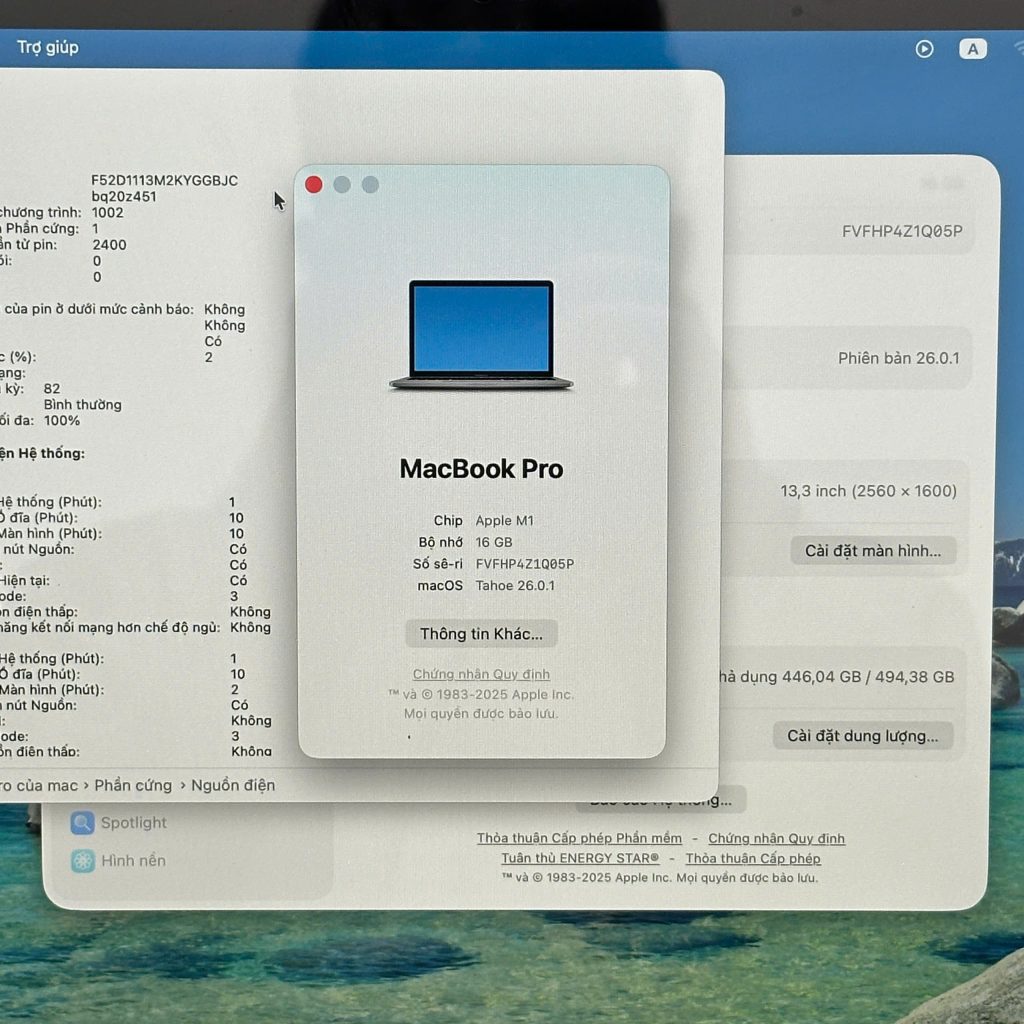This screenshot has height=1024, width=1024.
Task: Click the MacBook Pro laptop image
Action: (481, 333)
